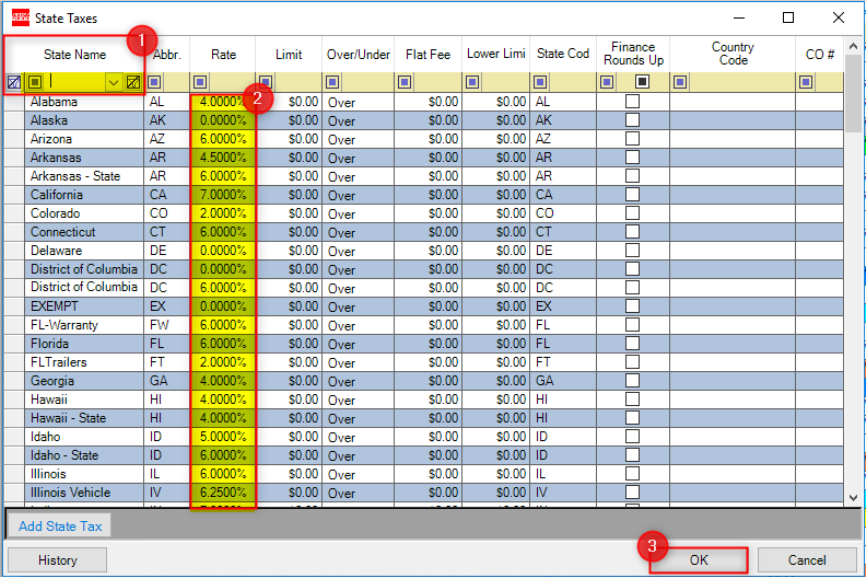Click the vertical scrollbar down arrow
This screenshot has width=866, height=577.
click(x=853, y=497)
